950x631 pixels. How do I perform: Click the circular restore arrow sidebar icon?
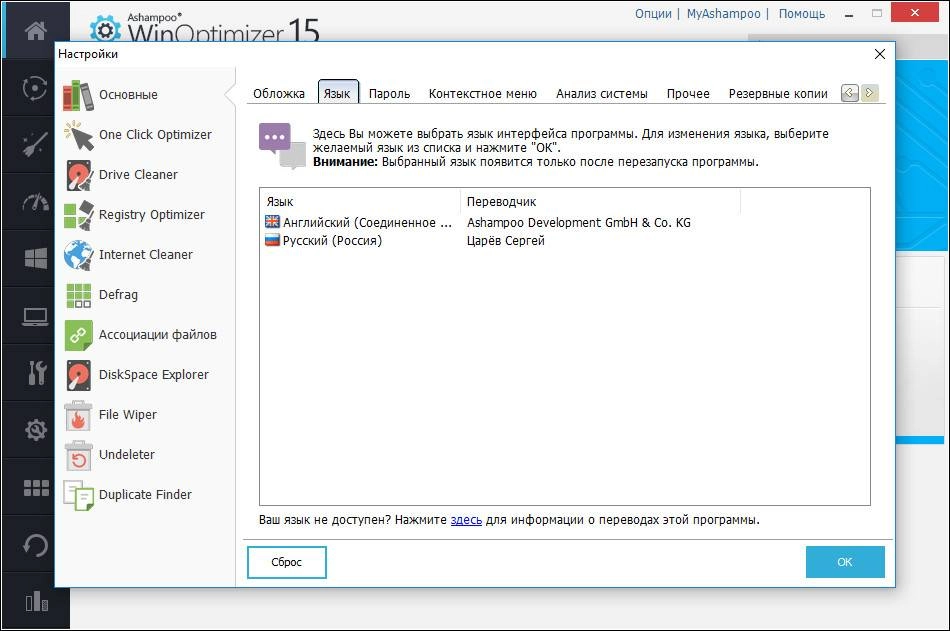pos(35,544)
